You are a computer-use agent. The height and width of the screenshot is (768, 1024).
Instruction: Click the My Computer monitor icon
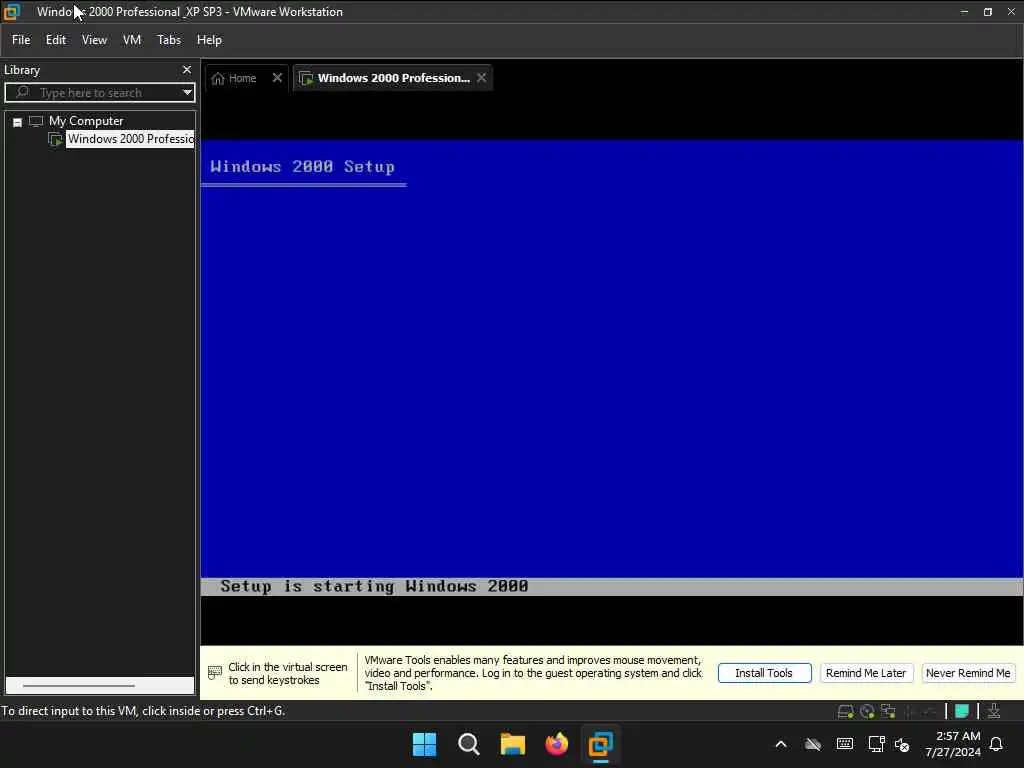(x=36, y=121)
